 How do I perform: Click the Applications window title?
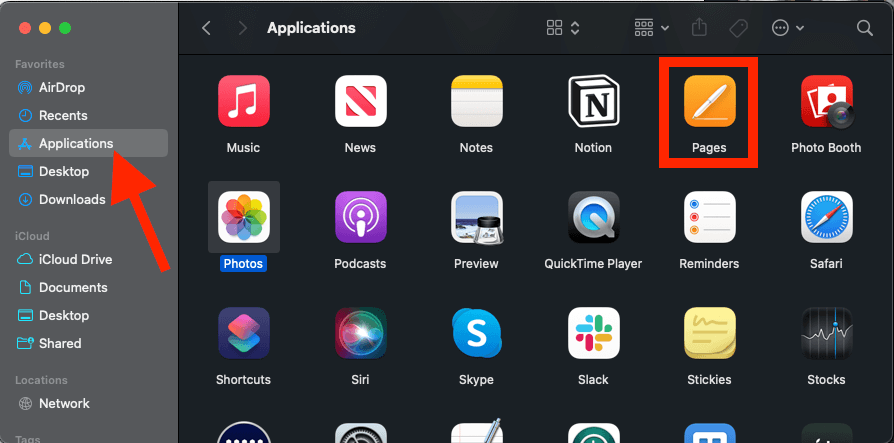pyautogui.click(x=311, y=28)
